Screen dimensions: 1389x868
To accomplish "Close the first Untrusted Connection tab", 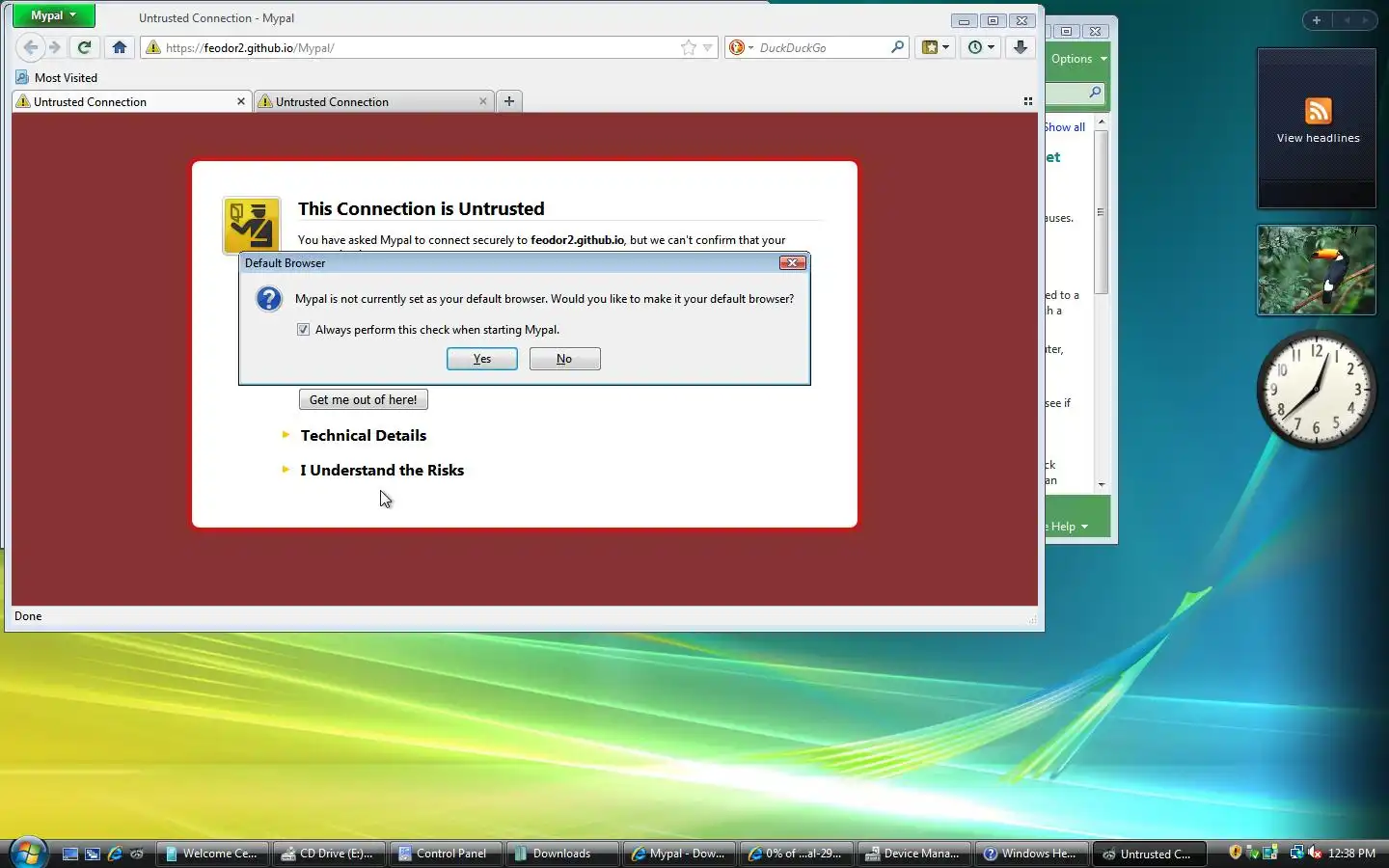I will tap(241, 101).
